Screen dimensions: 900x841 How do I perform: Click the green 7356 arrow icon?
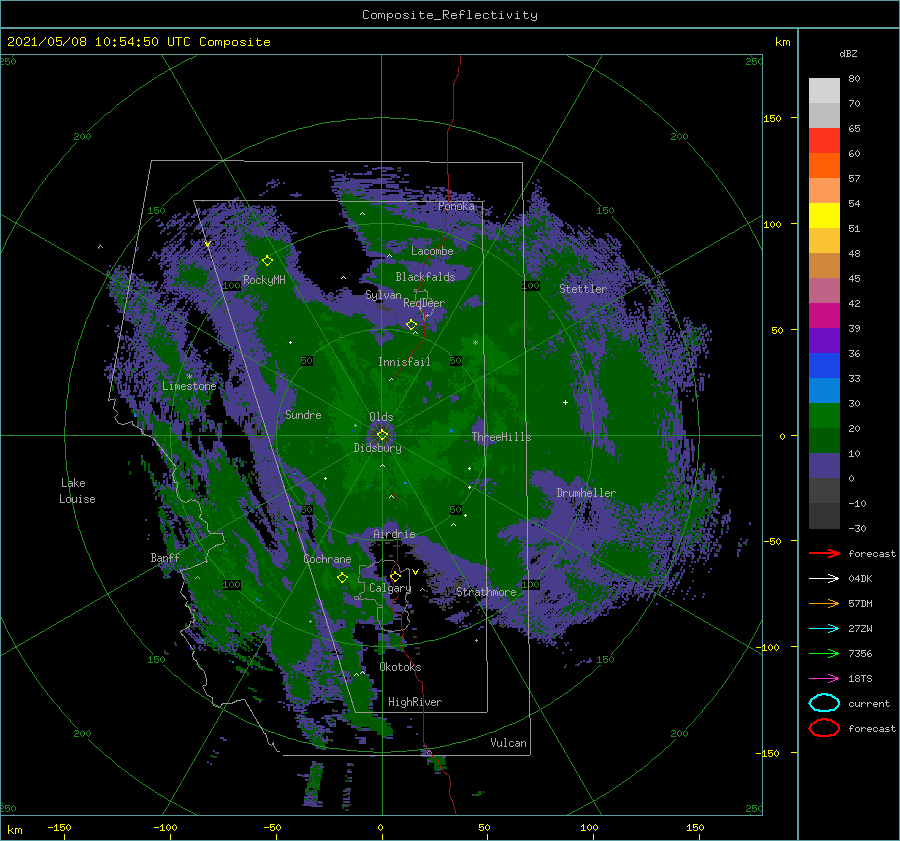pos(824,653)
